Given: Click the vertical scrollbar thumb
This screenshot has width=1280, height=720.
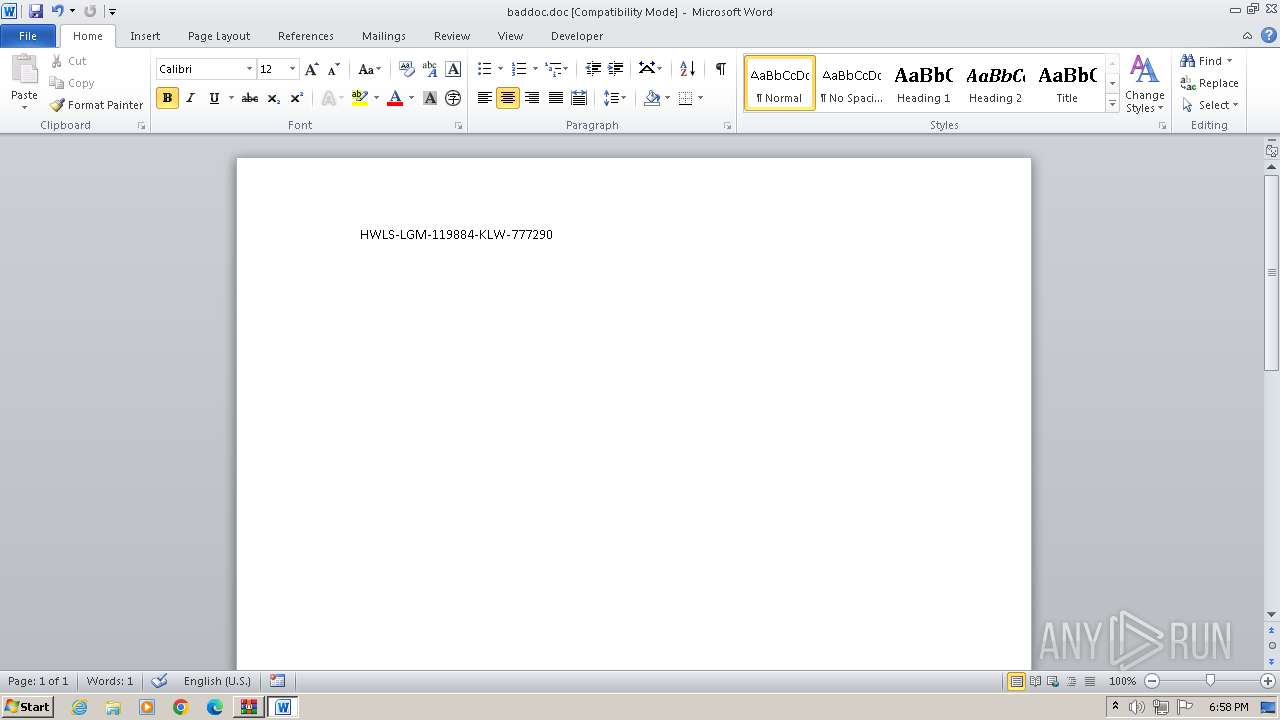Looking at the screenshot, I should point(1271,272).
